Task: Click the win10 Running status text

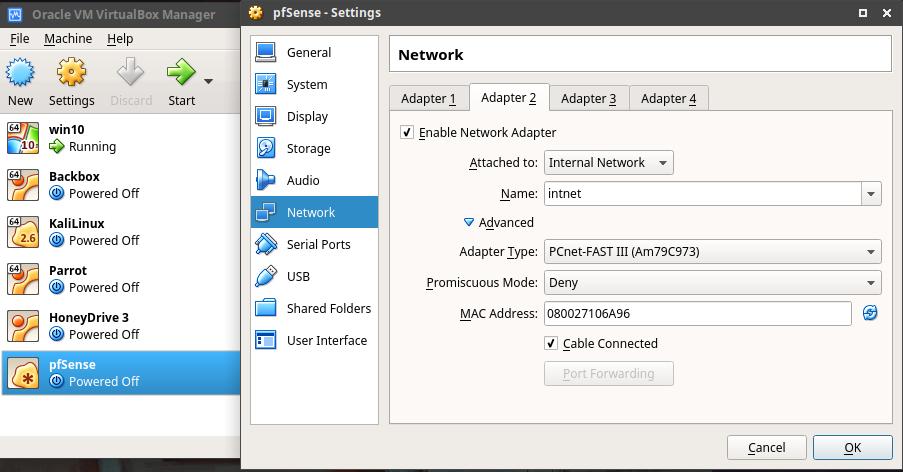Action: pyautogui.click(x=92, y=146)
